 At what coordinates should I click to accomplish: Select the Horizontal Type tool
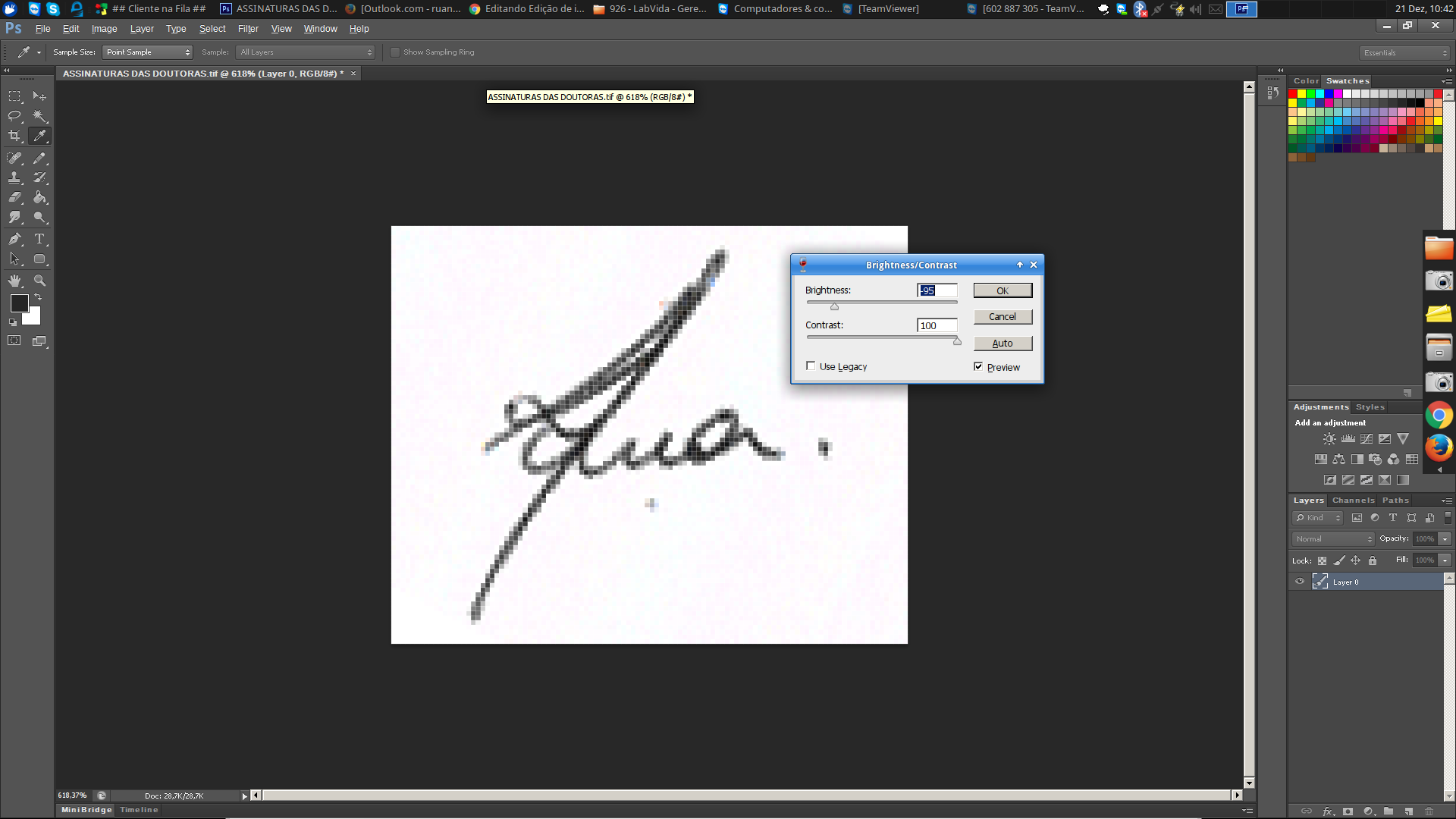coord(39,239)
